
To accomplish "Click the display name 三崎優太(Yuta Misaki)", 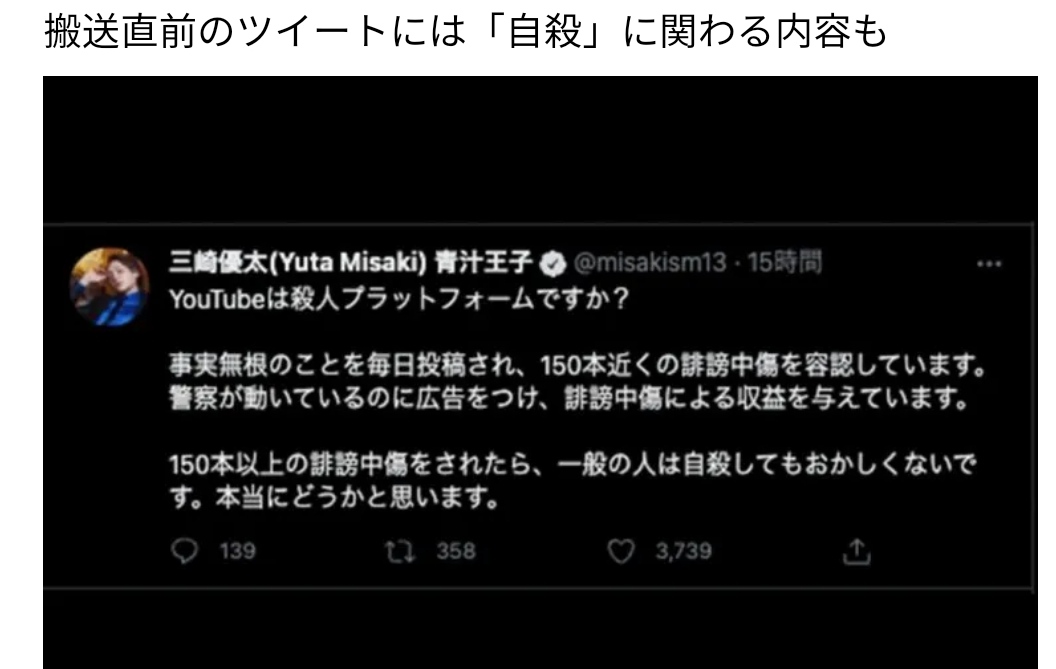I will (x=298, y=262).
